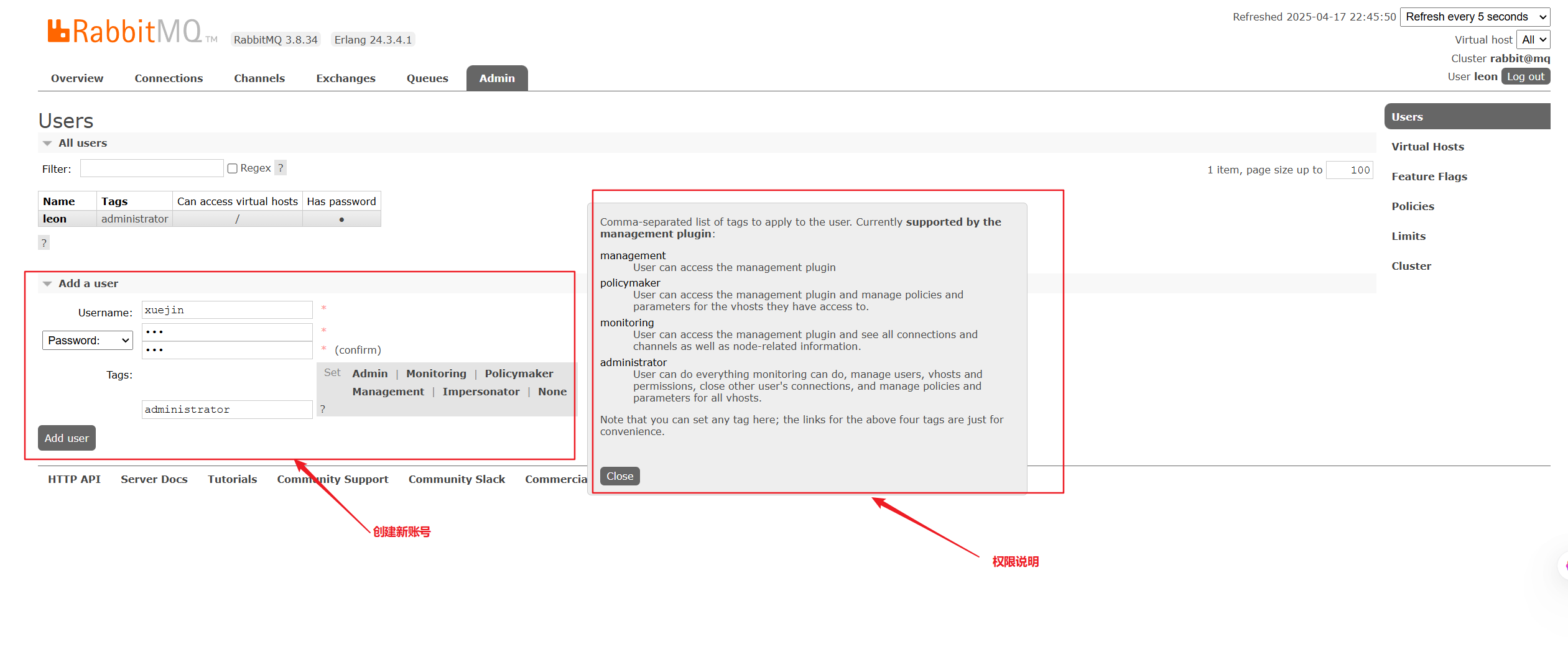Viewport: 1568px width, 652px height.
Task: Collapse the Add a user section
Action: (47, 284)
